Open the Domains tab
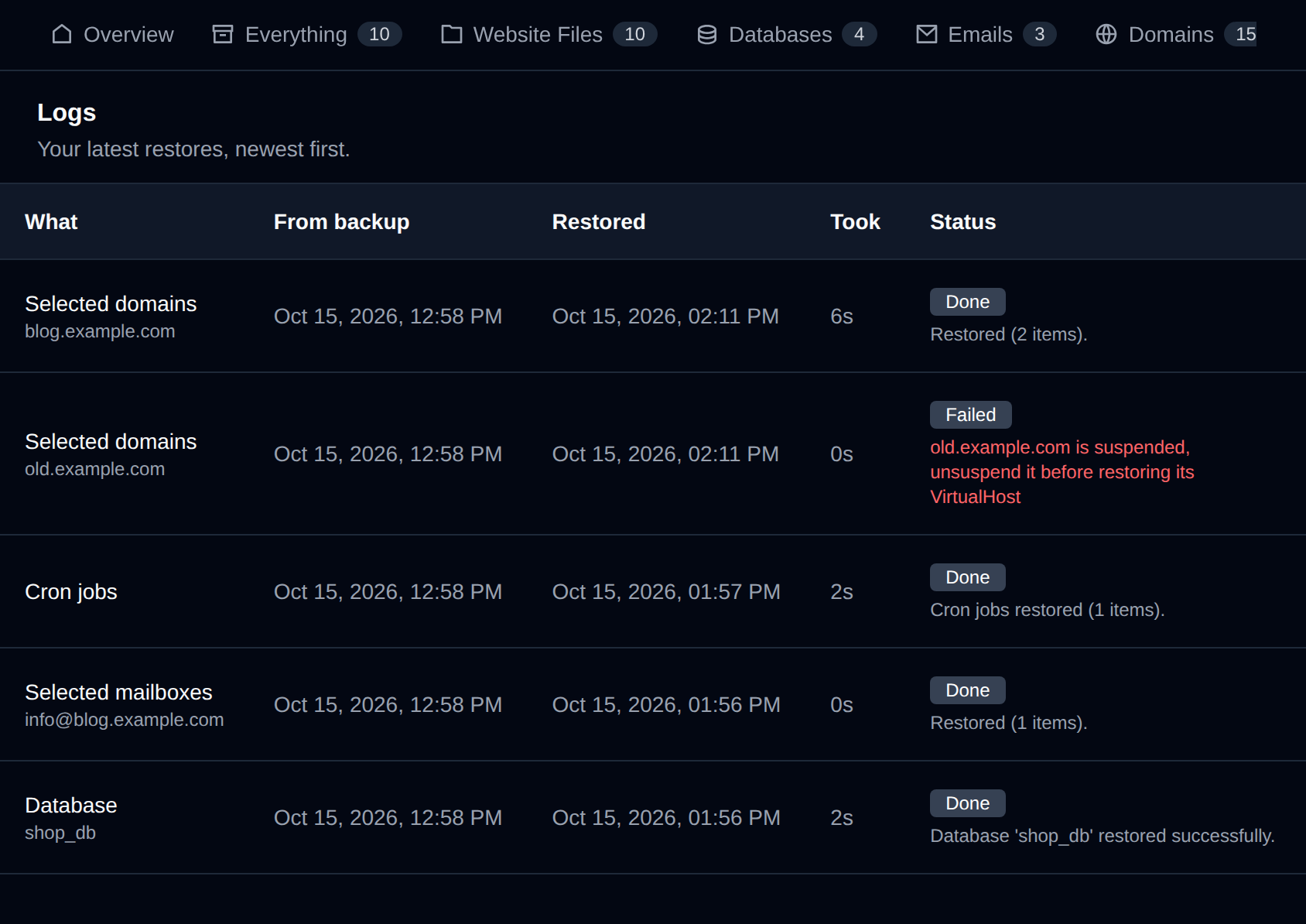 click(x=1176, y=34)
